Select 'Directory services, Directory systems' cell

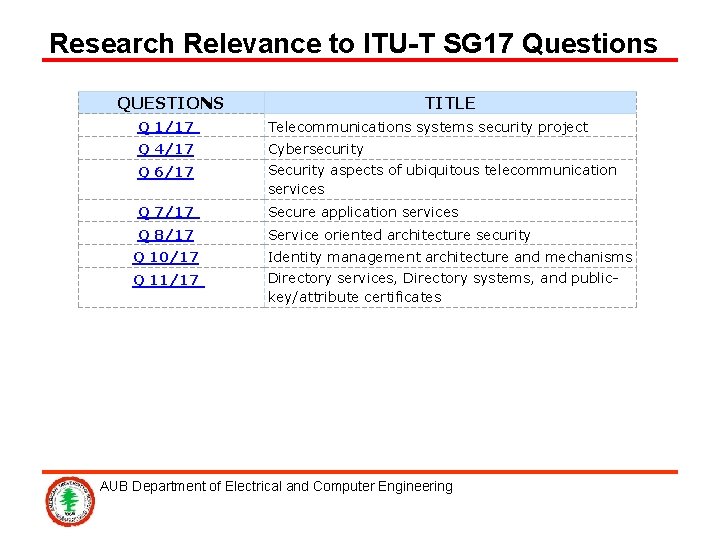click(450, 287)
